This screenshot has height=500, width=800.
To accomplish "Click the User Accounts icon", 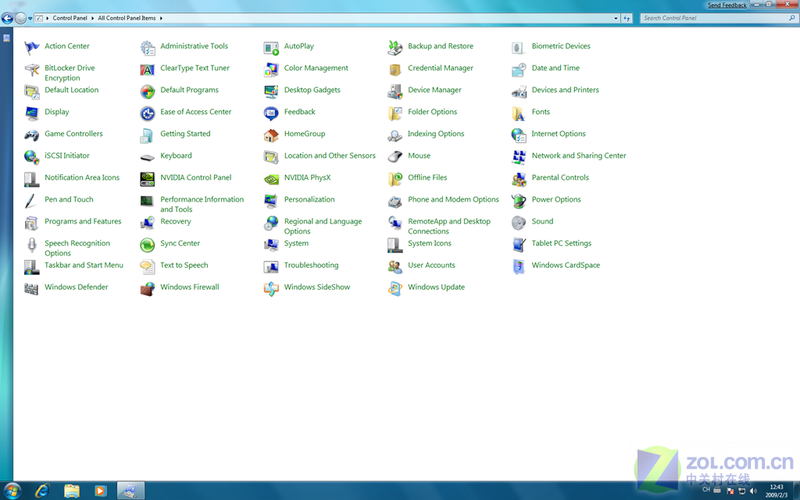I will tap(395, 267).
